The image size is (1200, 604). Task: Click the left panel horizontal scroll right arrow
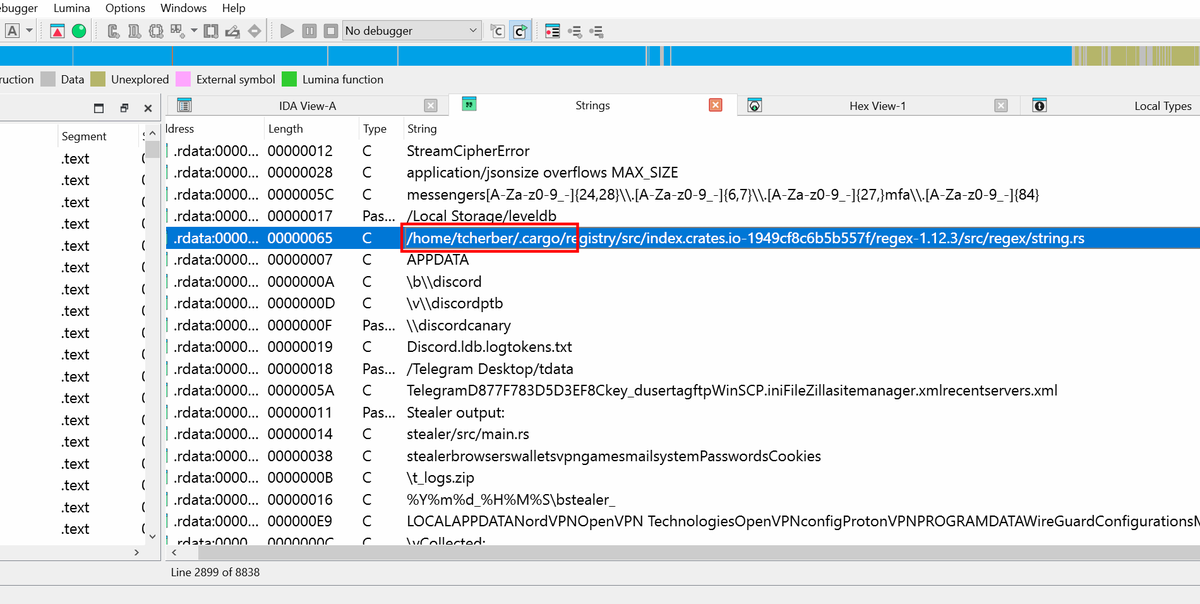[137, 552]
